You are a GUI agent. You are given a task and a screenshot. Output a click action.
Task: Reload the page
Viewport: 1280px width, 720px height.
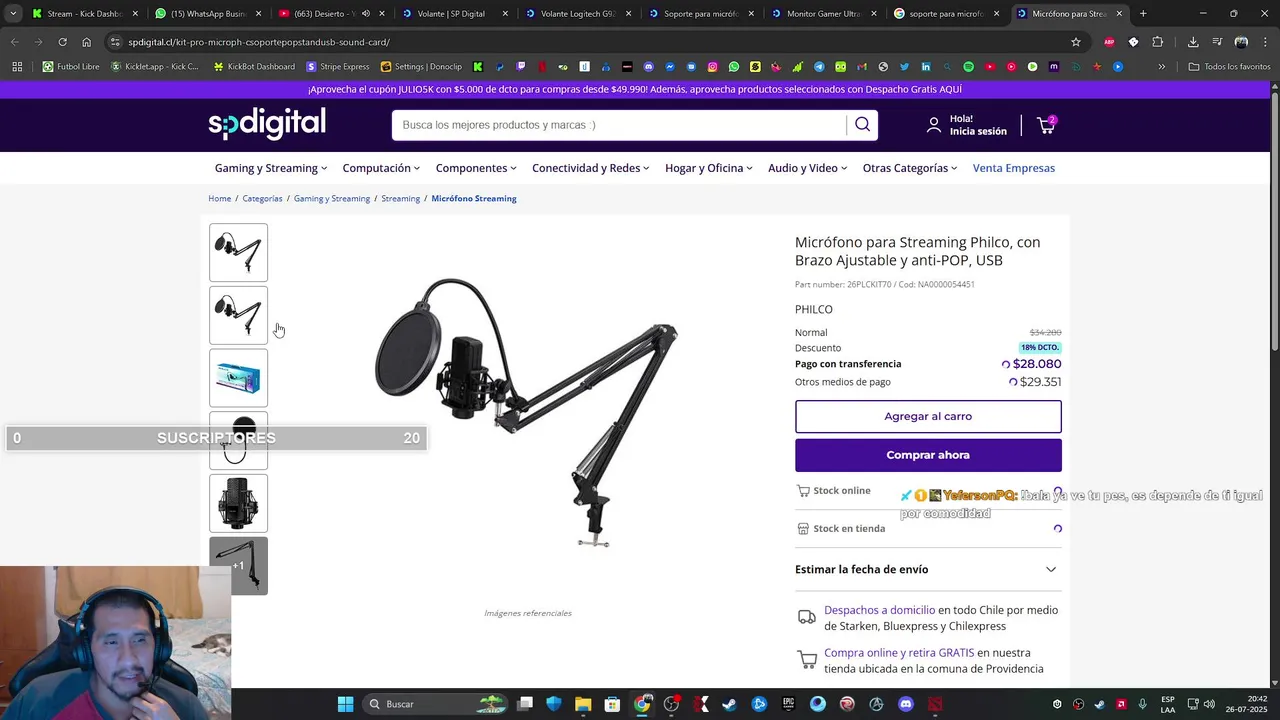coord(62,42)
